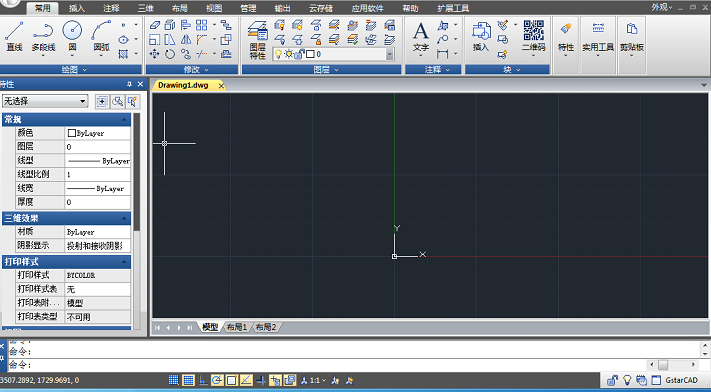Select the Polyline (多段线) tool

[43, 35]
